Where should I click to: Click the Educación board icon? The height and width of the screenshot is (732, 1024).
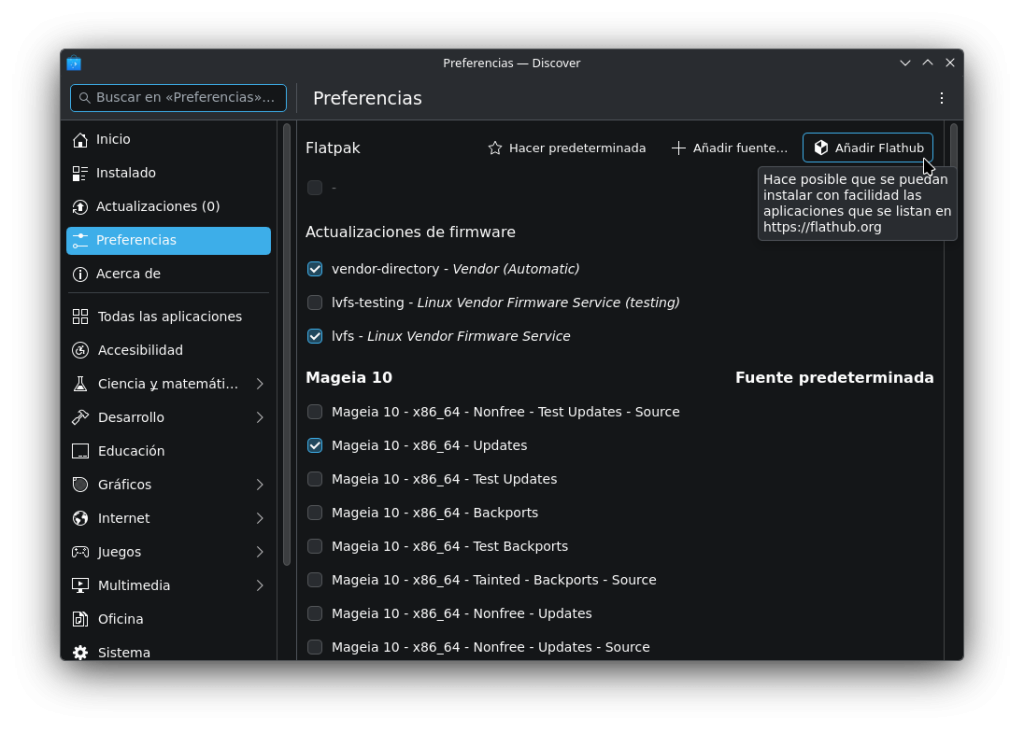tap(80, 451)
